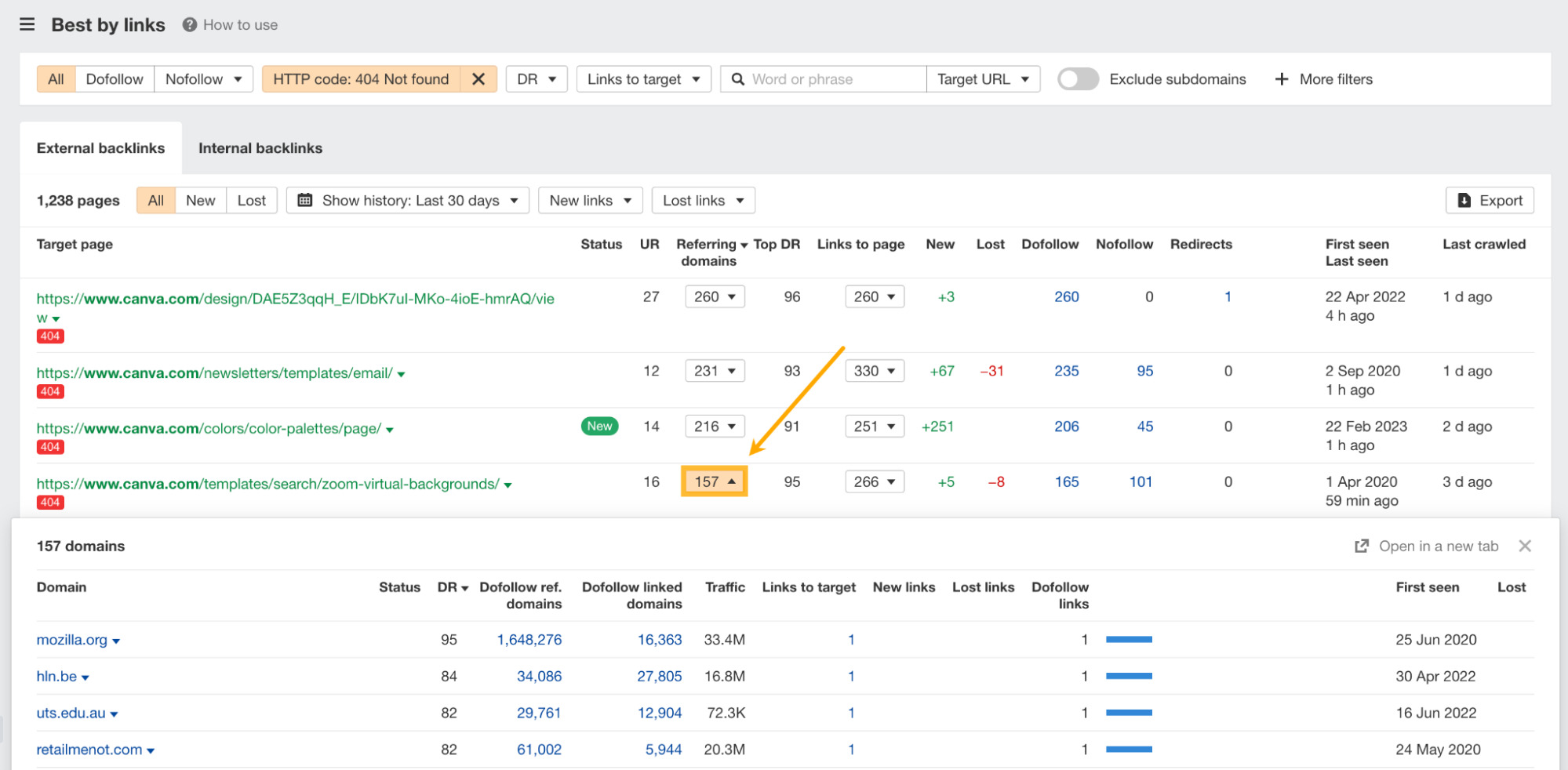Click the Open in a new tab icon

tap(1362, 546)
